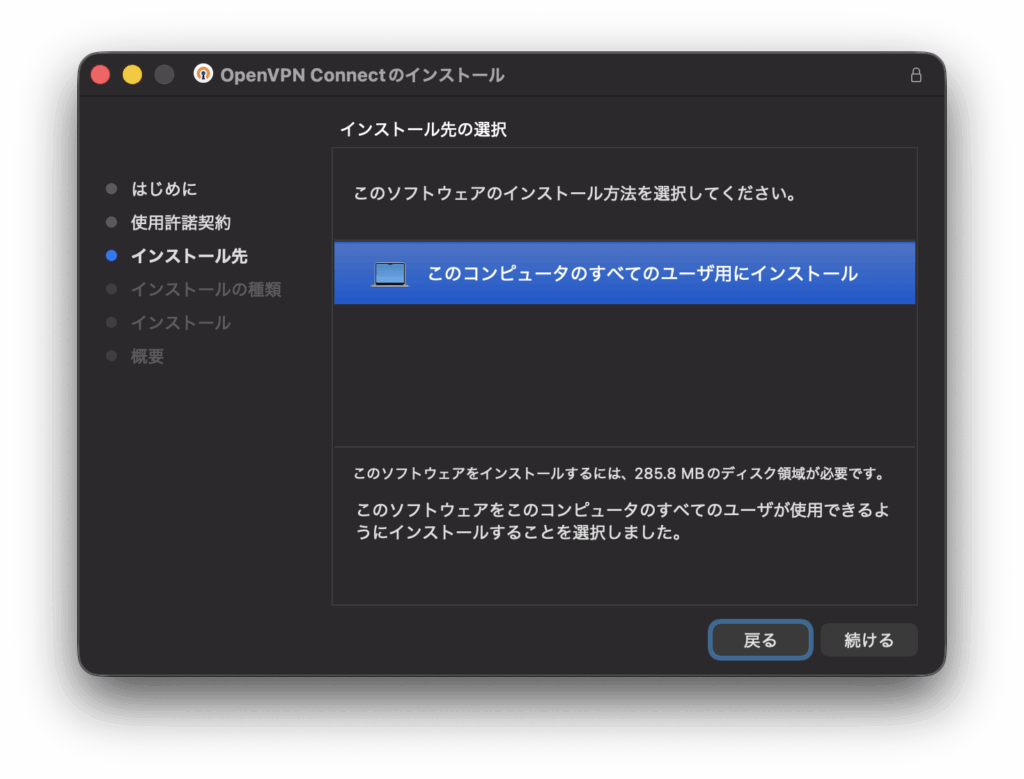The width and height of the screenshot is (1024, 779).
Task: Go to the 使用許諾契約 step
Action: click(180, 222)
